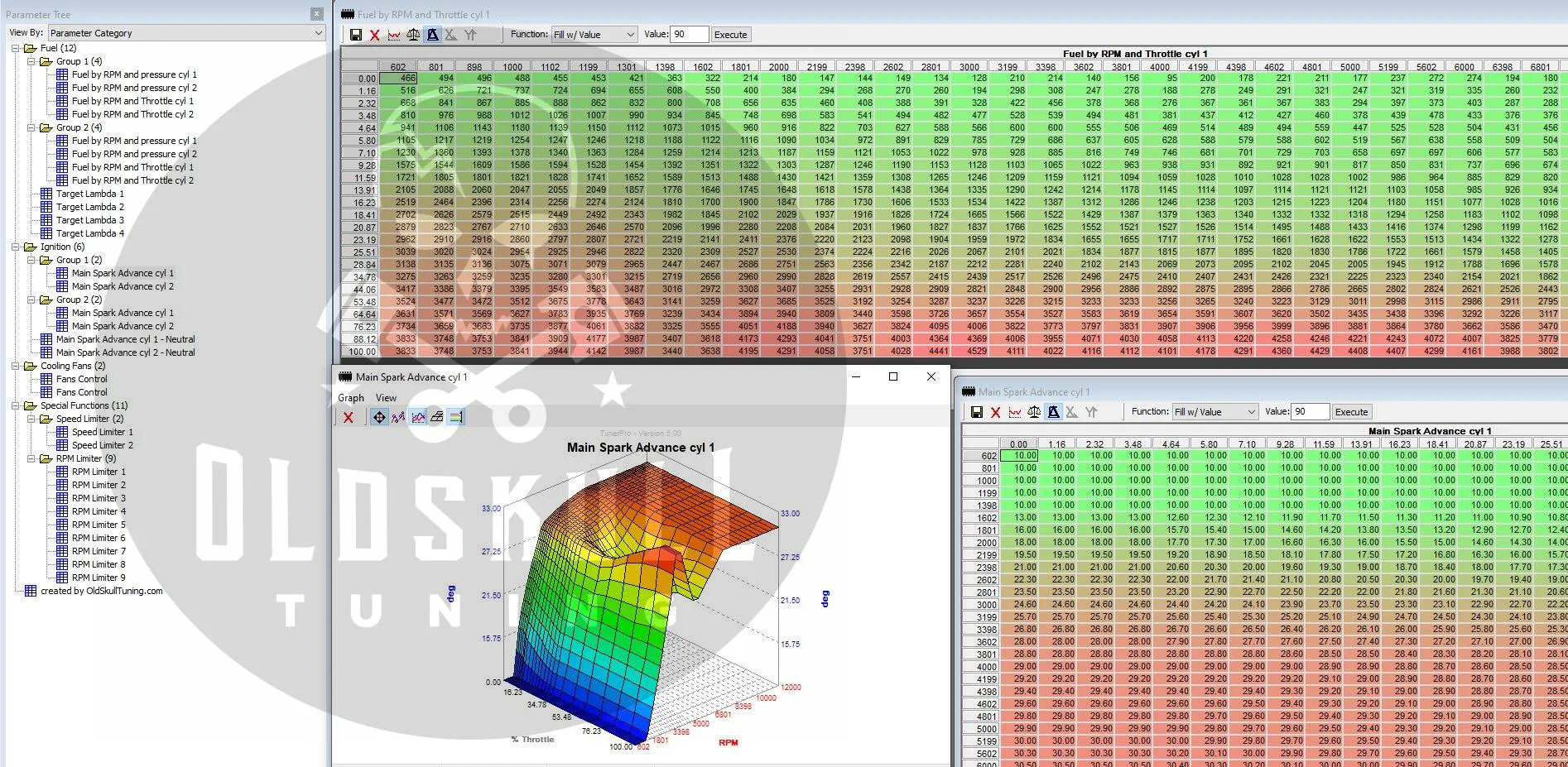Click scales compare icon in Main Spark Advance table
The image size is (1568, 767).
point(1033,412)
